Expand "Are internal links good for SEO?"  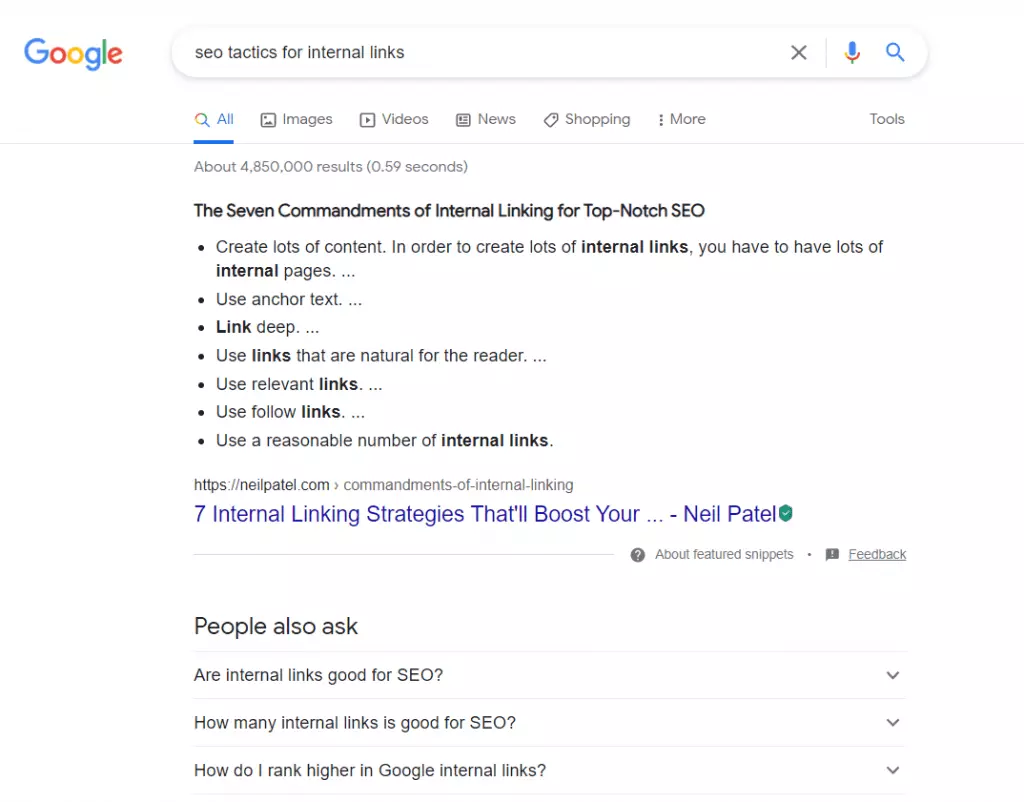(893, 675)
